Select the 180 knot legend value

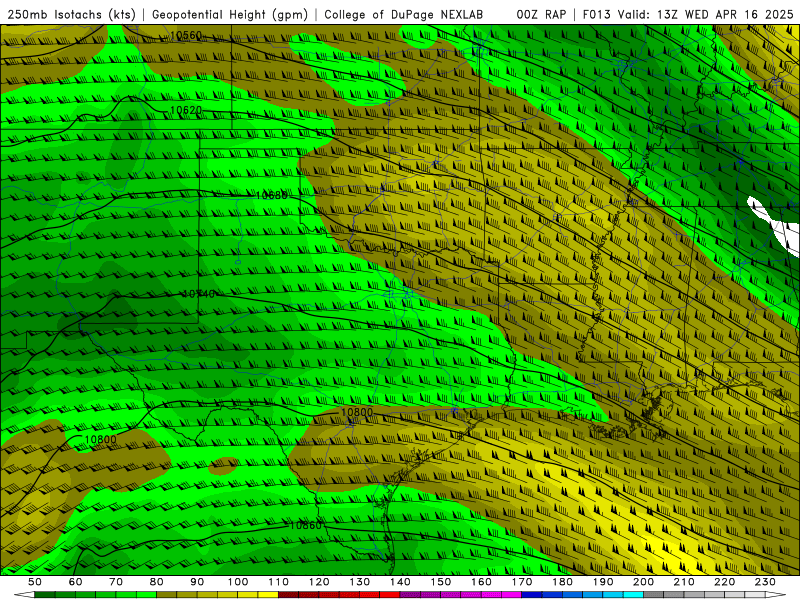point(563,582)
